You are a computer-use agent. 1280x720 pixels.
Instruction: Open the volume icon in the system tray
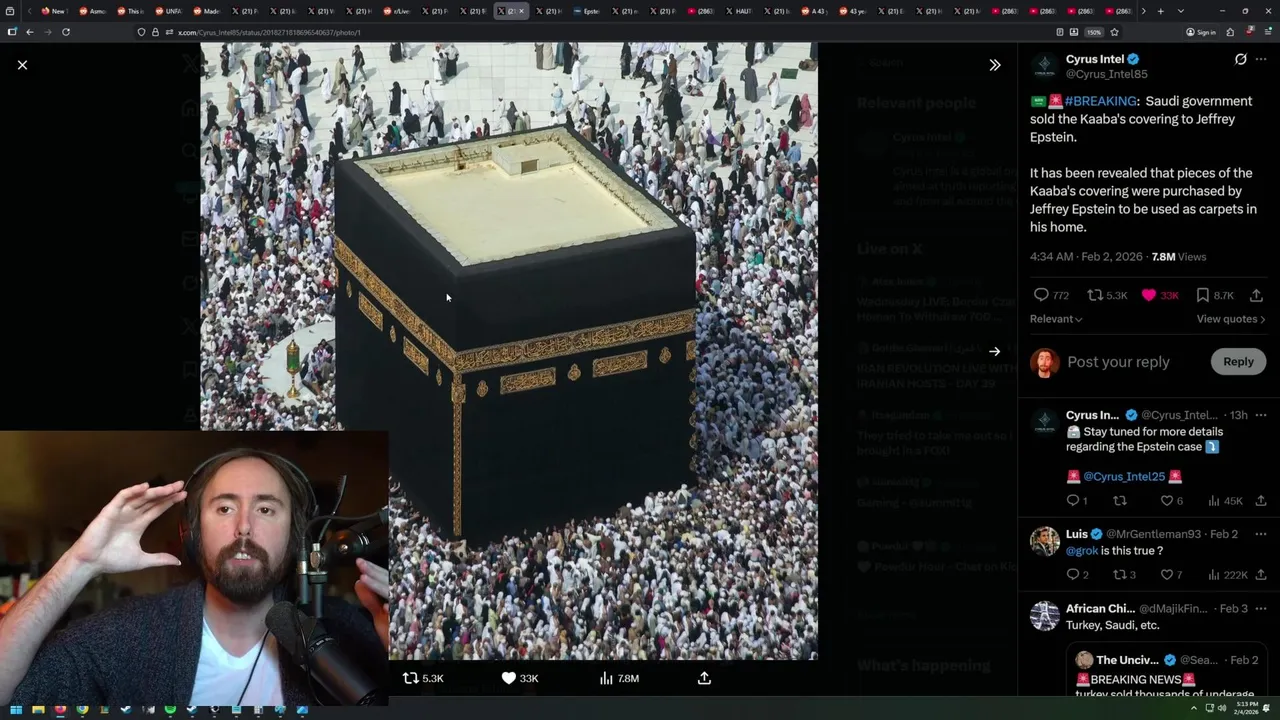click(1220, 709)
